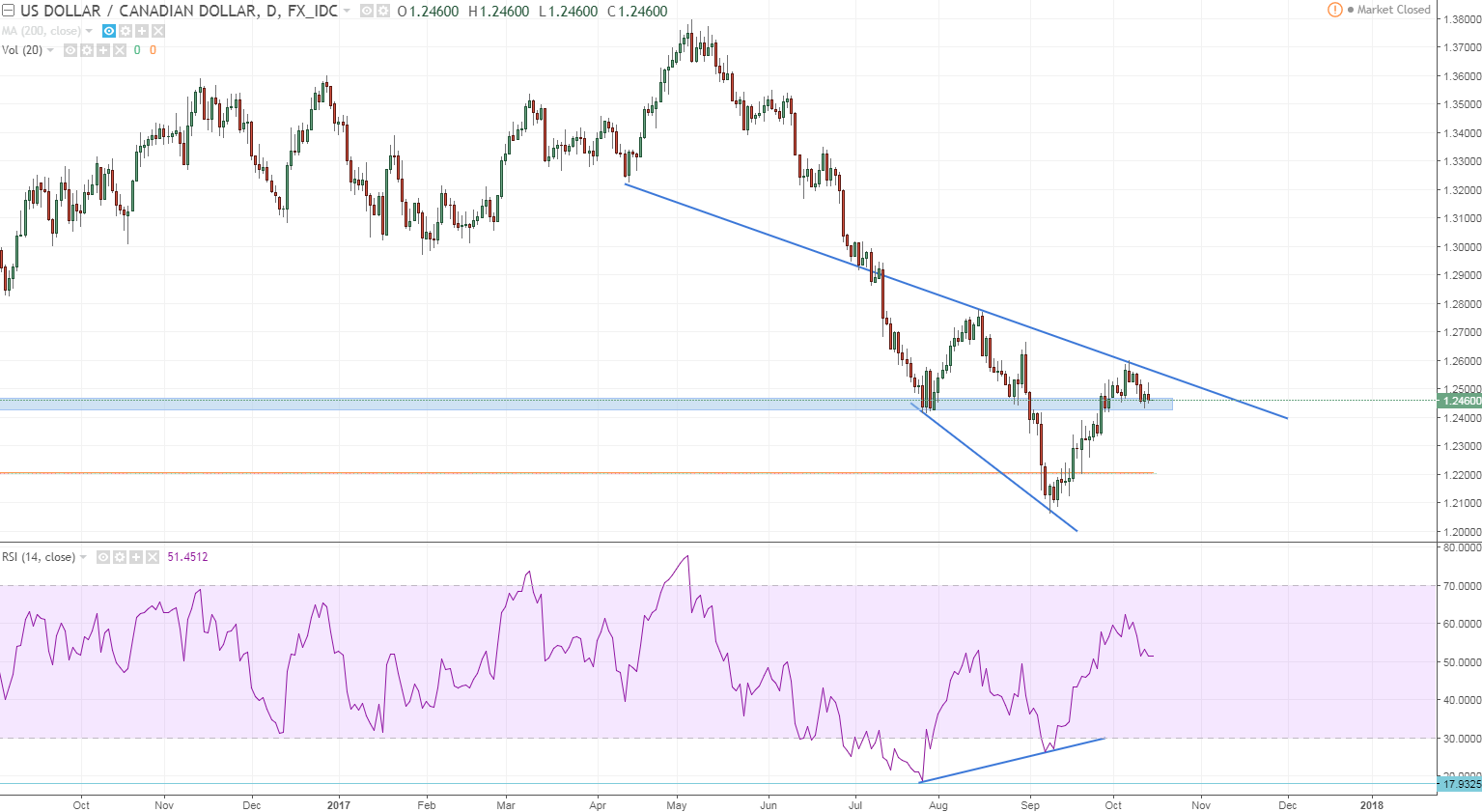This screenshot has width=1482, height=812.
Task: Open format settings gear for USD/CAD series
Action: (x=383, y=12)
